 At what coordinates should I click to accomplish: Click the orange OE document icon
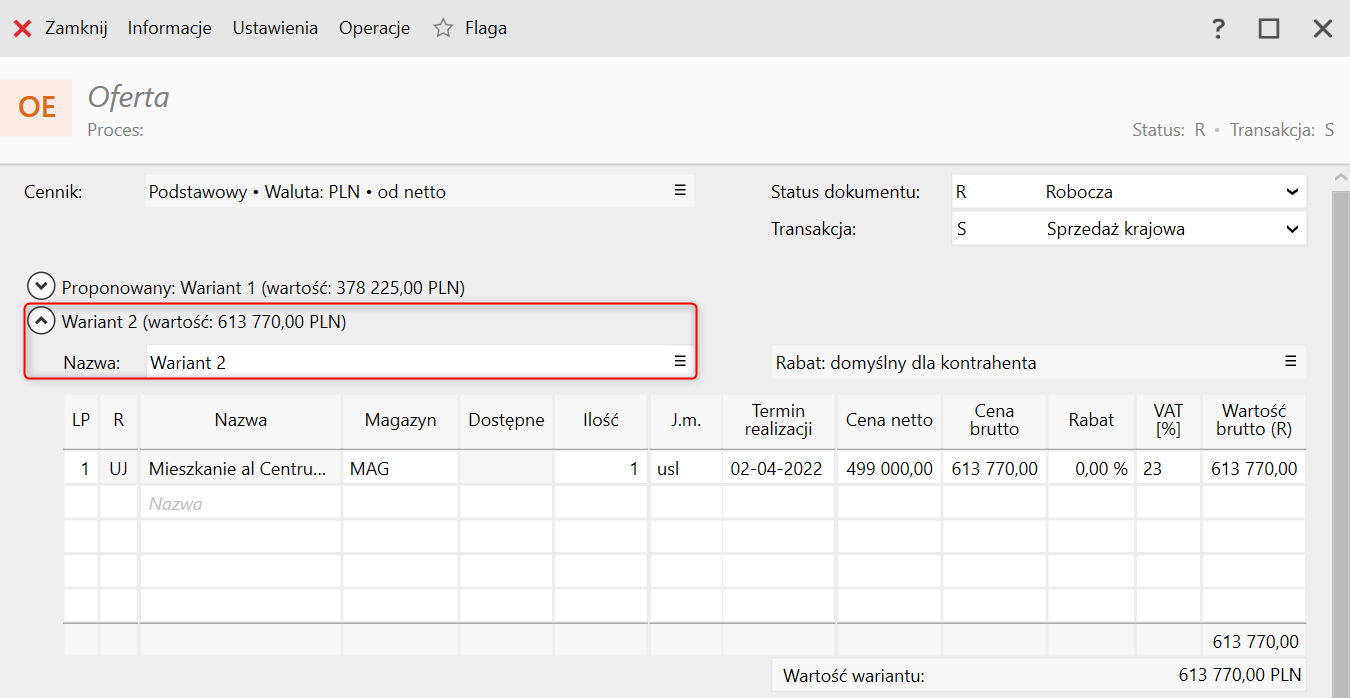pos(37,108)
